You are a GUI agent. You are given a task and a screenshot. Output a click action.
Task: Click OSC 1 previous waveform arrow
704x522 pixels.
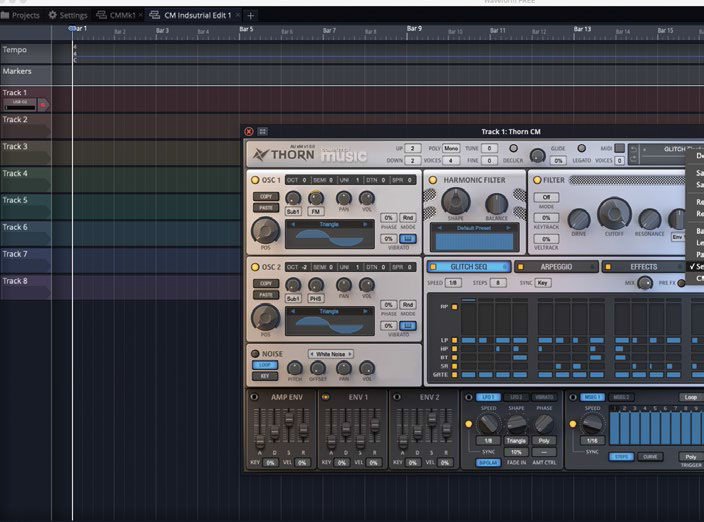(x=293, y=224)
